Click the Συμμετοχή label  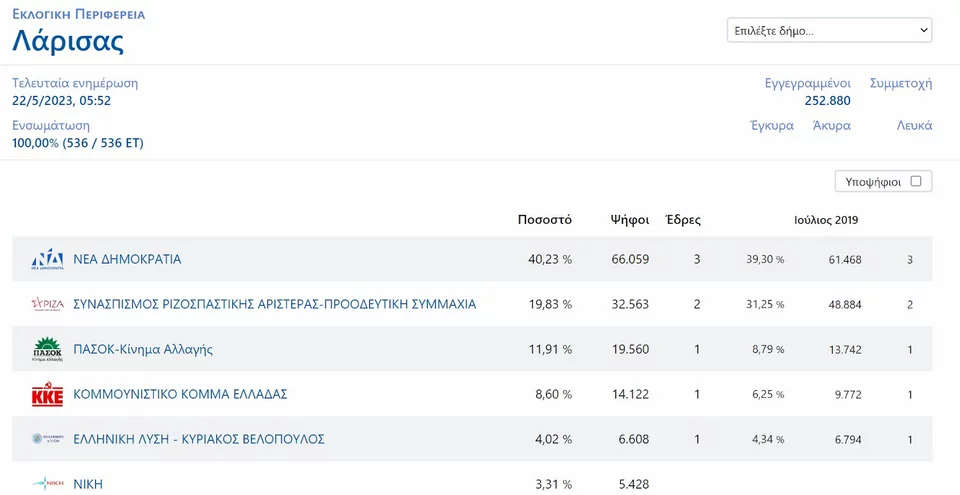pos(901,83)
